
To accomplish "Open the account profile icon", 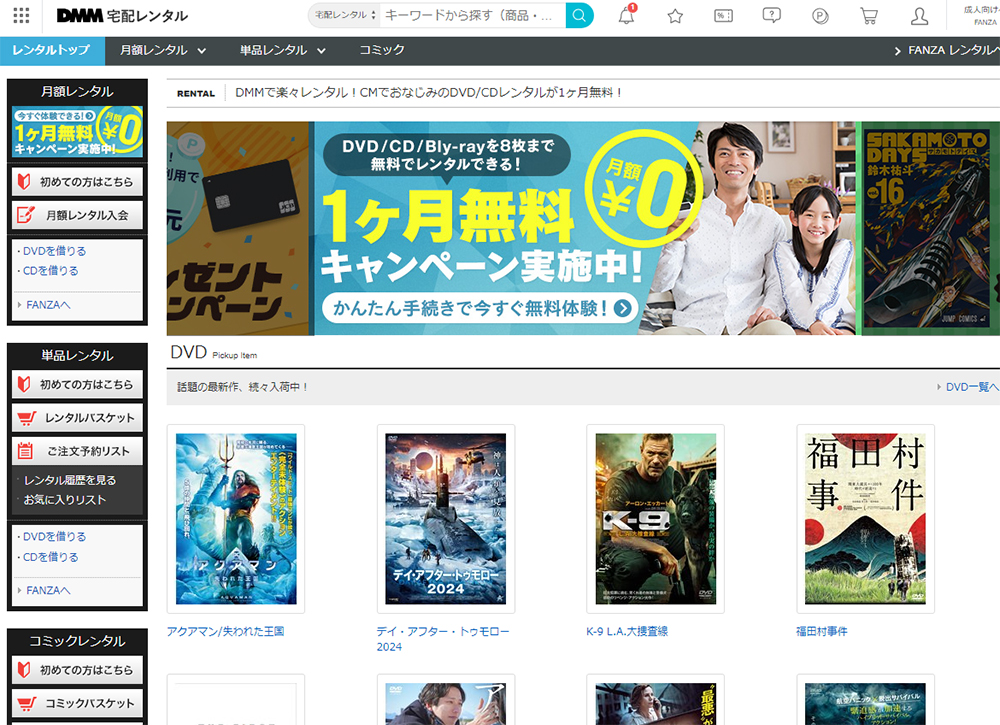I will click(919, 16).
